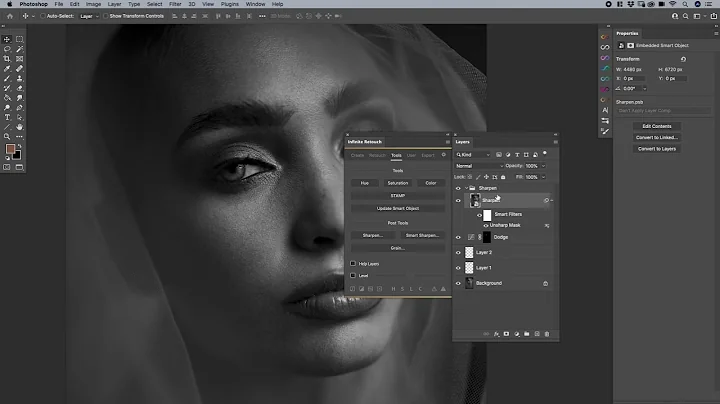Enable Help Layers checkbox
Viewport: 720px width, 404px height.
pyautogui.click(x=353, y=264)
